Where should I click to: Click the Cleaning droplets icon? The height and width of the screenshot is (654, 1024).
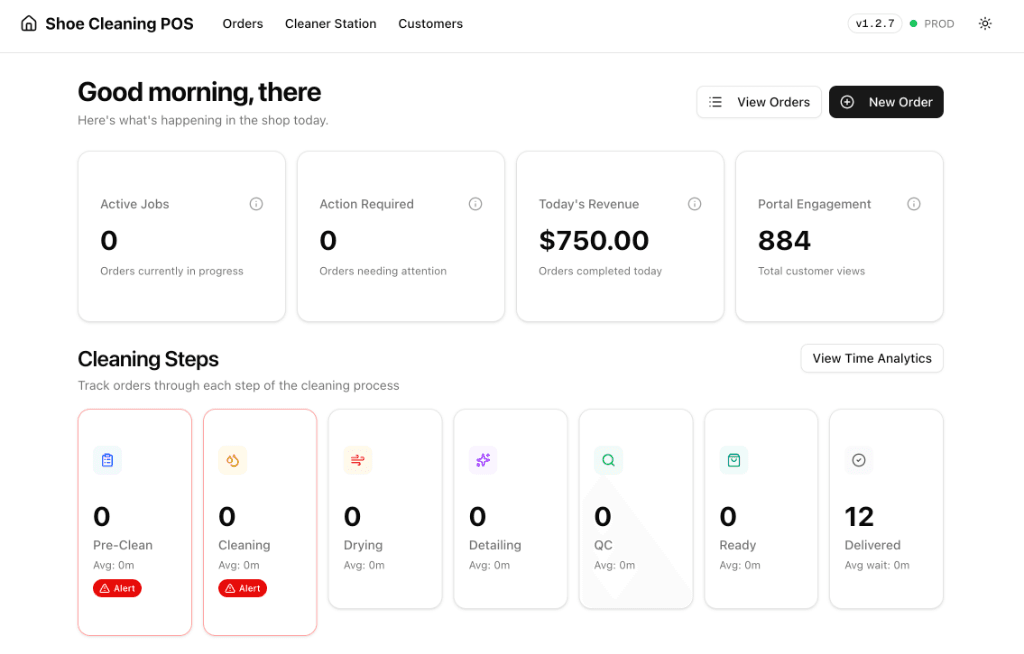pyautogui.click(x=233, y=460)
